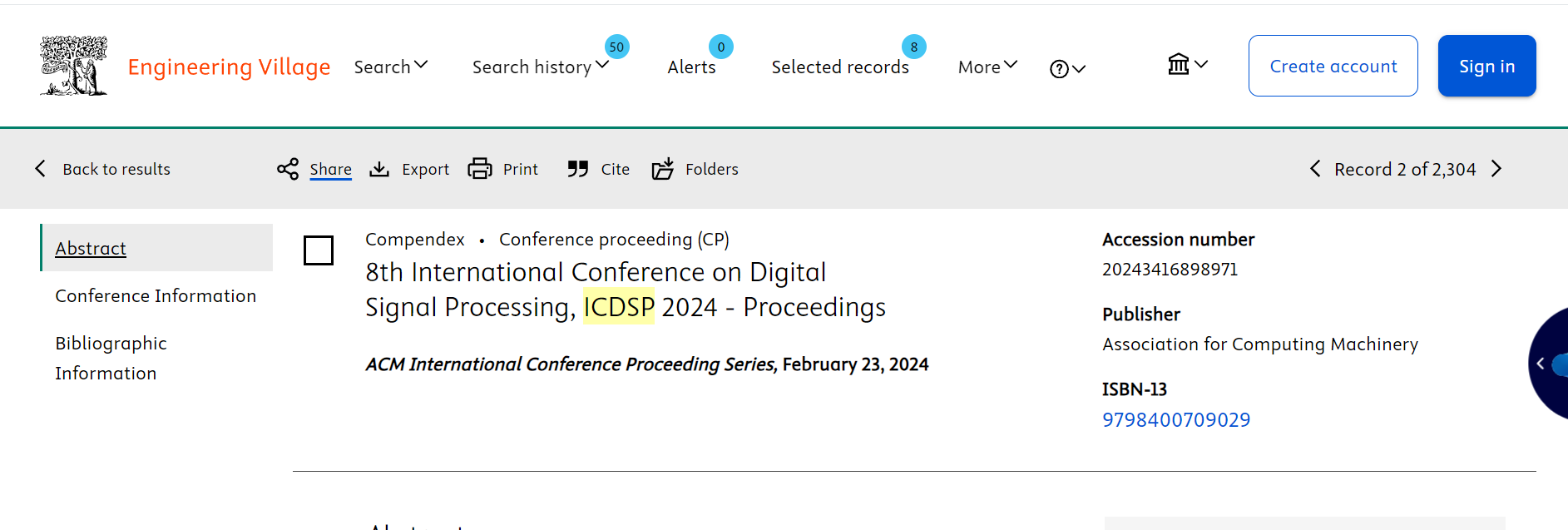Expand the side panel chevron at right edge

pyautogui.click(x=1541, y=364)
